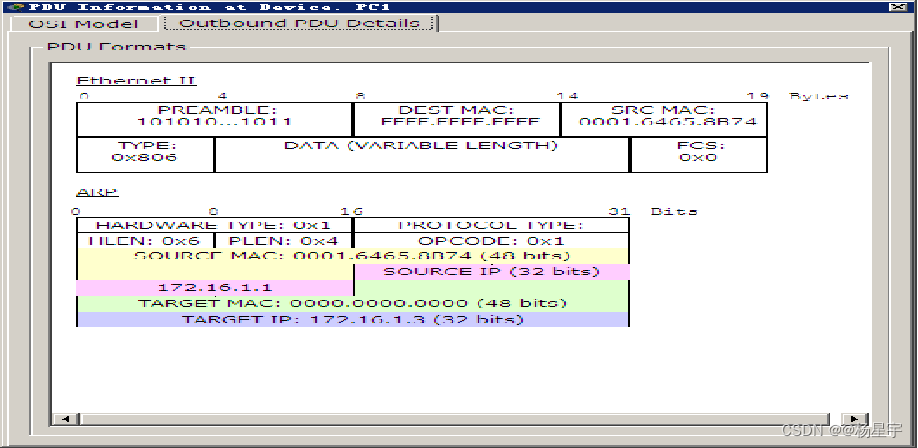Click the SRC MAC cell in Ethernet frame
This screenshot has height=448, width=918.
pyautogui.click(x=664, y=119)
